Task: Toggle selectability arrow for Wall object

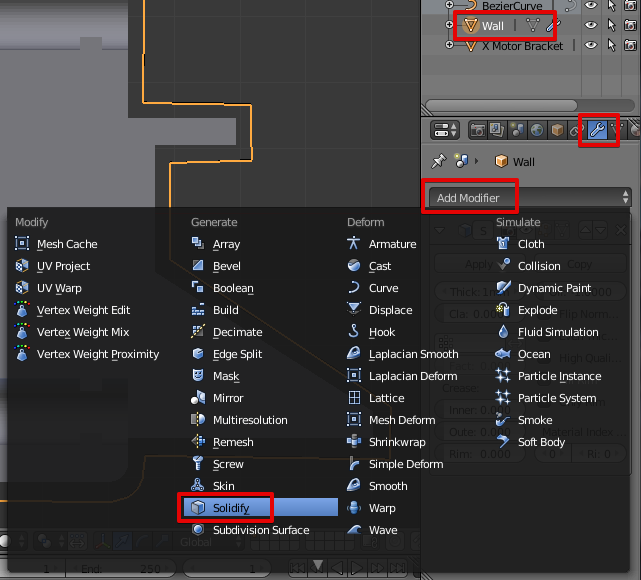Action: click(x=610, y=25)
